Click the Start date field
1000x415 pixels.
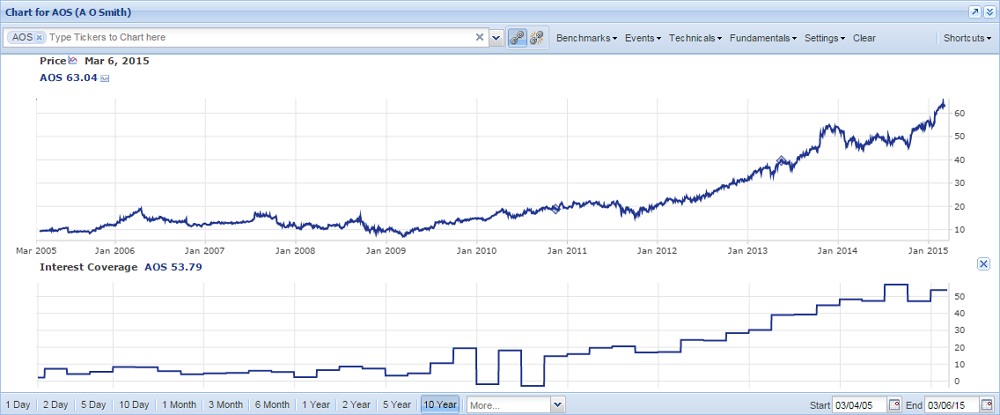[x=860, y=405]
